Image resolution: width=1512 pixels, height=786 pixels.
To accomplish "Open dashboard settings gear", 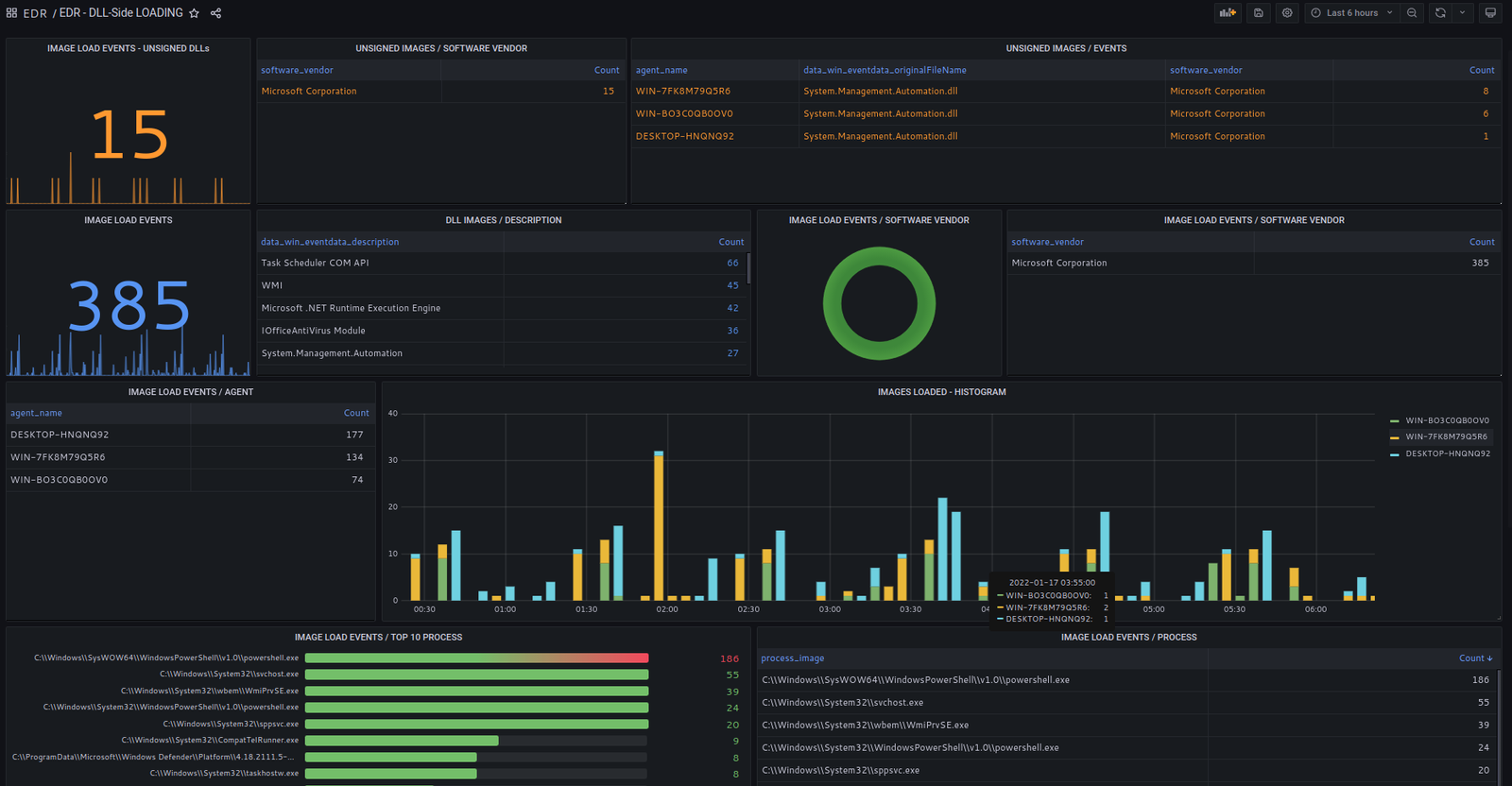I will tap(1287, 13).
